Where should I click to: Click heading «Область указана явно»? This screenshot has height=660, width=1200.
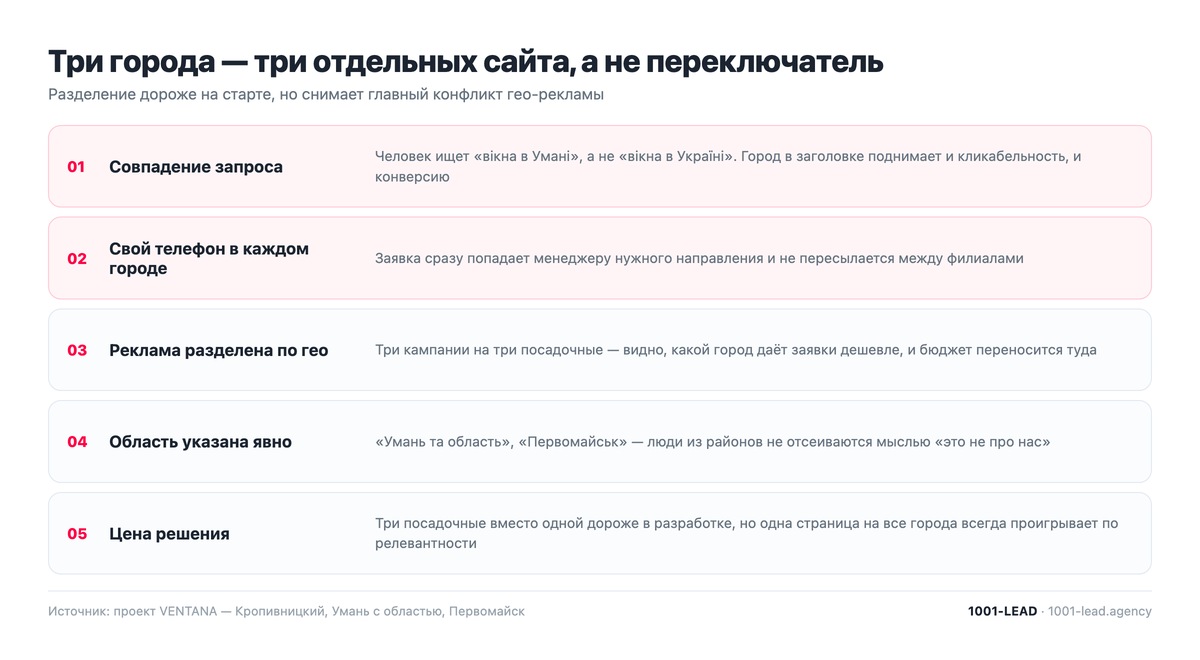pos(201,442)
